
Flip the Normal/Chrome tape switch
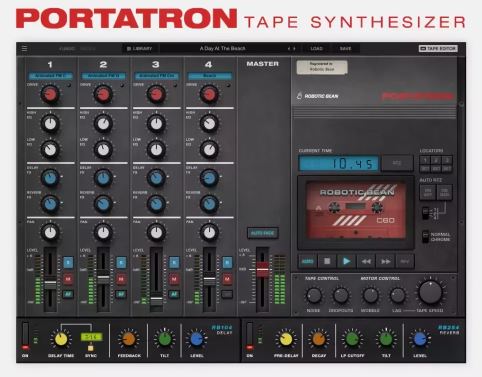point(425,237)
